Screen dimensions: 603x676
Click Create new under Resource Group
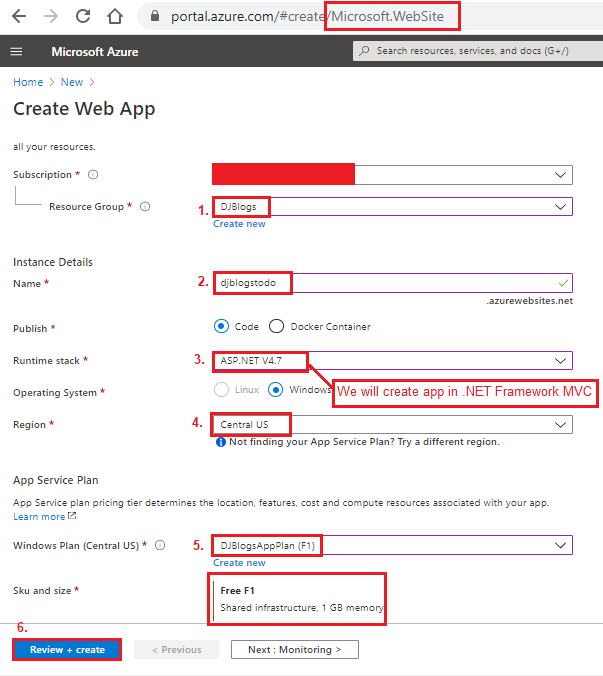click(239, 224)
